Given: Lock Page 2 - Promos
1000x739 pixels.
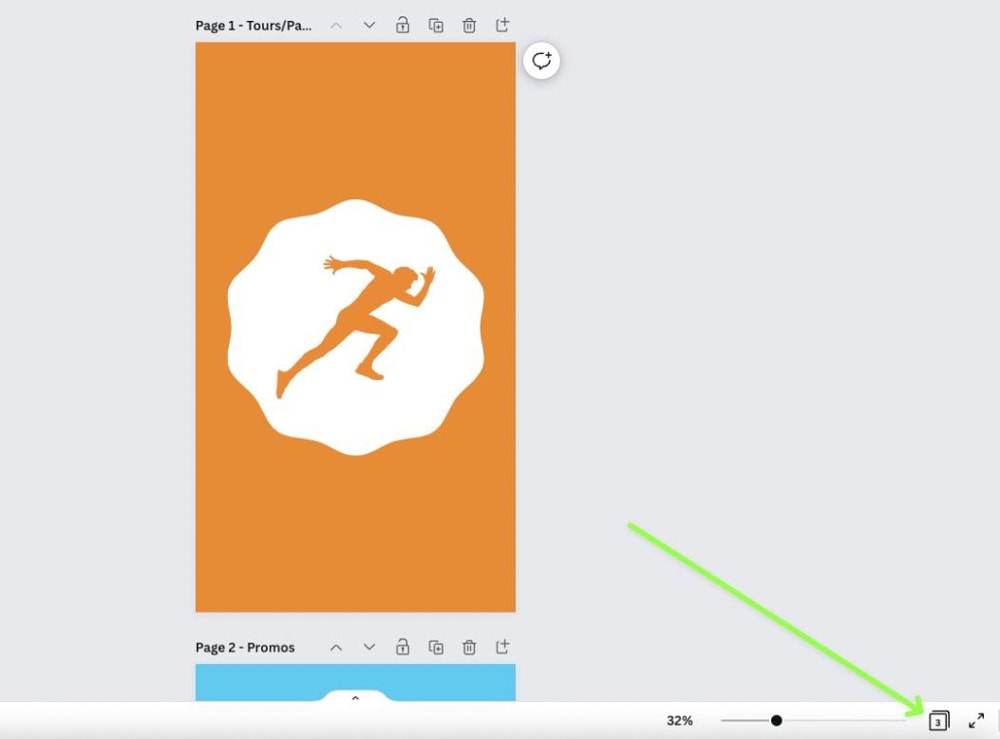Looking at the screenshot, I should click(x=402, y=647).
